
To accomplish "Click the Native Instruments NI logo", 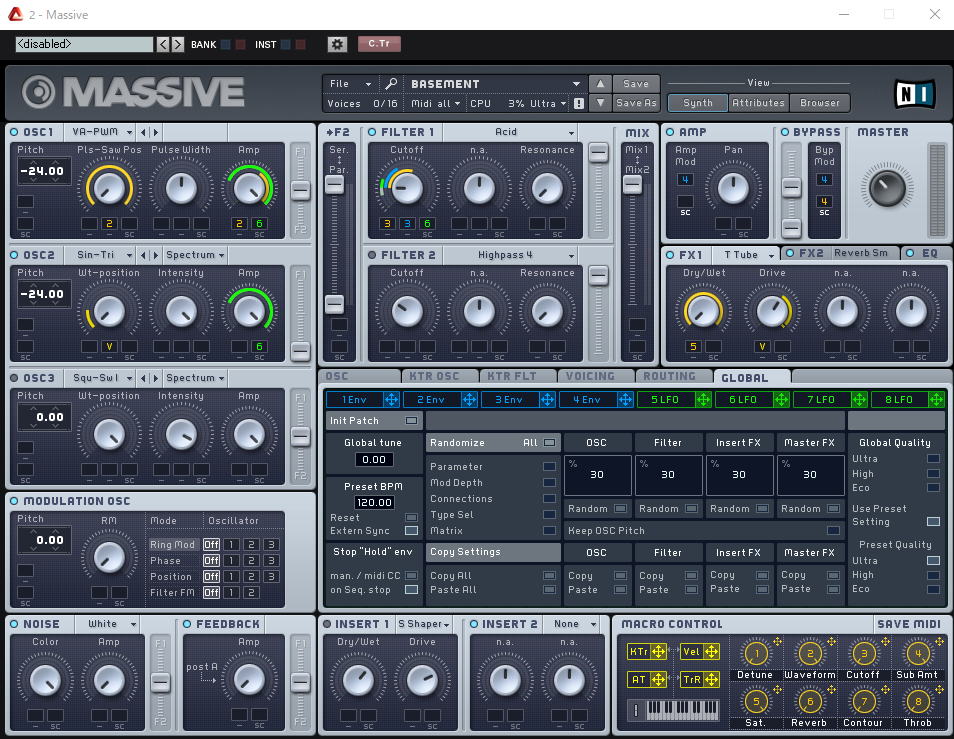I will click(914, 94).
